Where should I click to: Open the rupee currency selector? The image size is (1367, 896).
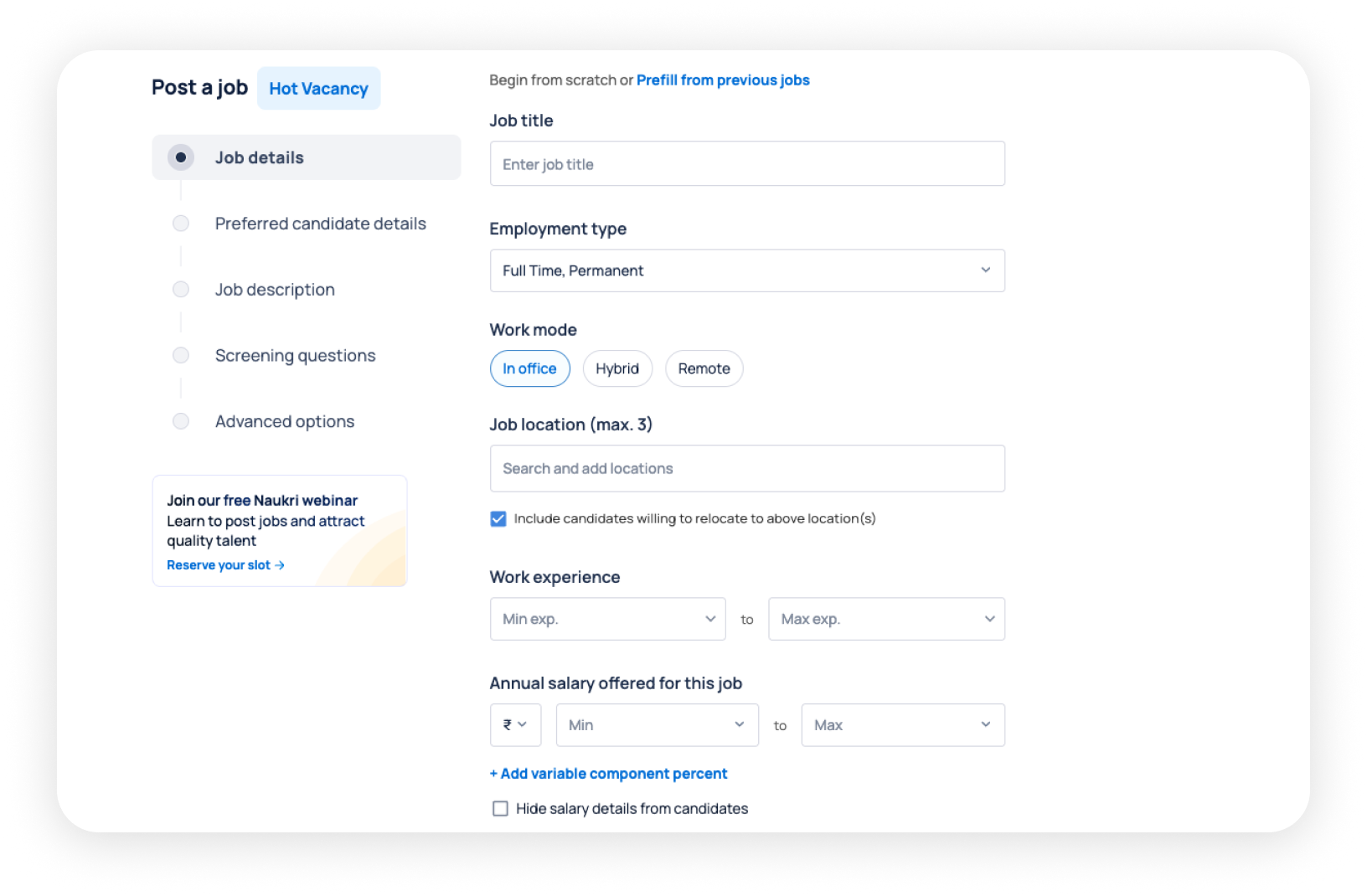point(515,725)
